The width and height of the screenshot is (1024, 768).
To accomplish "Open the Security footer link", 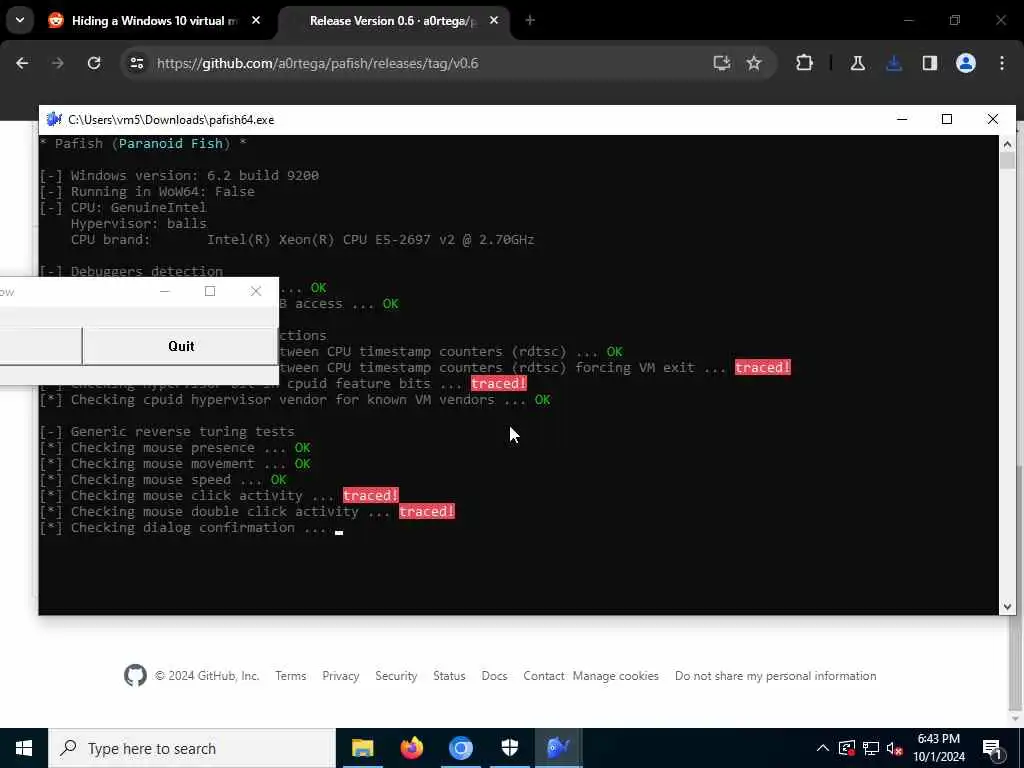I will coord(396,676).
